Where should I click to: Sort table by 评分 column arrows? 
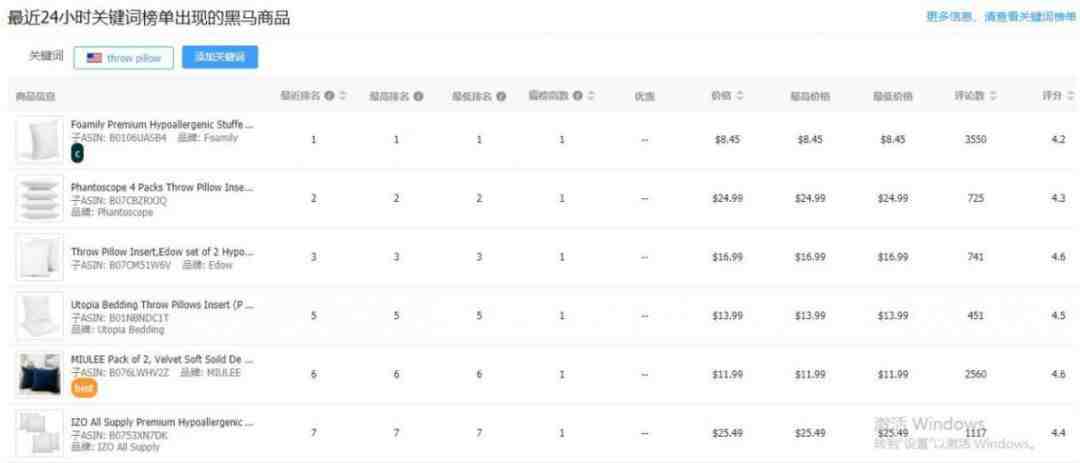click(x=1070, y=96)
